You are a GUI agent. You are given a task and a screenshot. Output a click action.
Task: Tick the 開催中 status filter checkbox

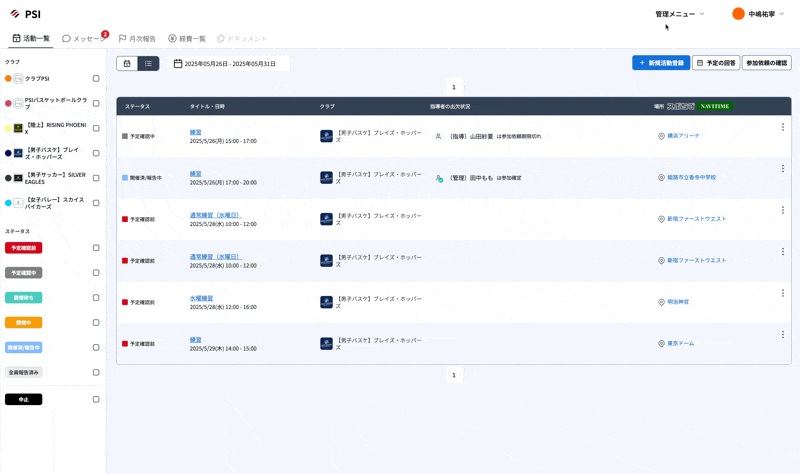coord(96,323)
